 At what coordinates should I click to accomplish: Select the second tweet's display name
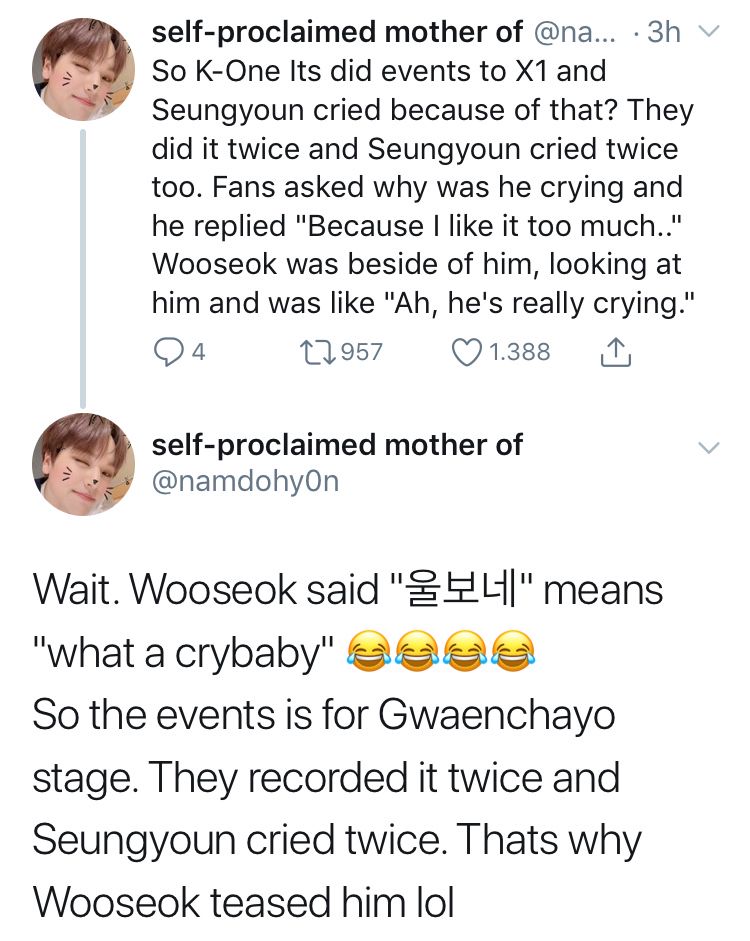pyautogui.click(x=336, y=445)
